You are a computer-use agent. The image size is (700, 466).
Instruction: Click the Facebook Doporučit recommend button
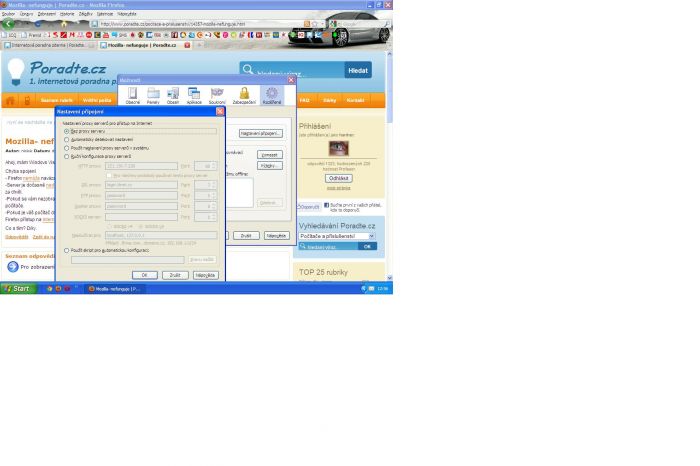[x=309, y=207]
